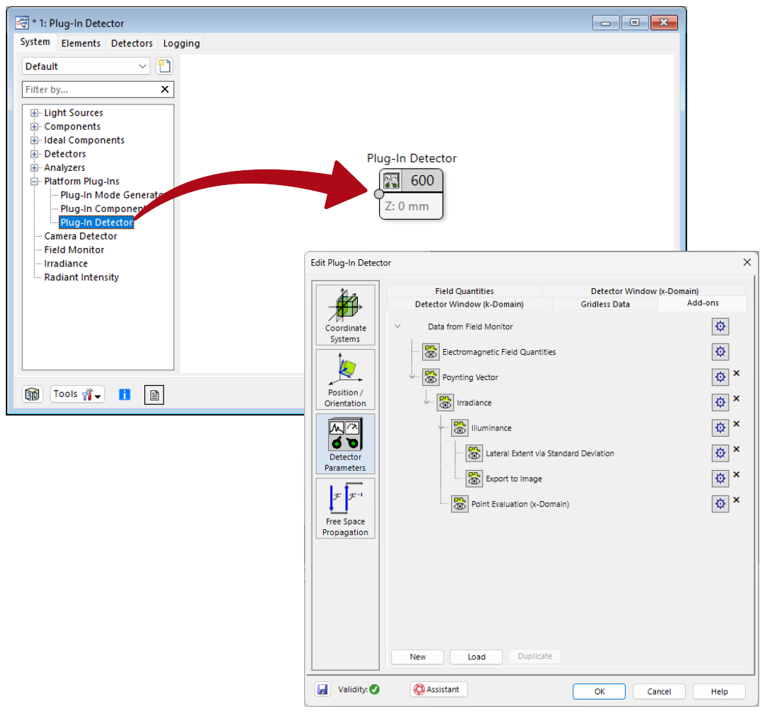This screenshot has width=766, height=715.
Task: Click the blue info icon beside Tools
Action: [x=125, y=395]
